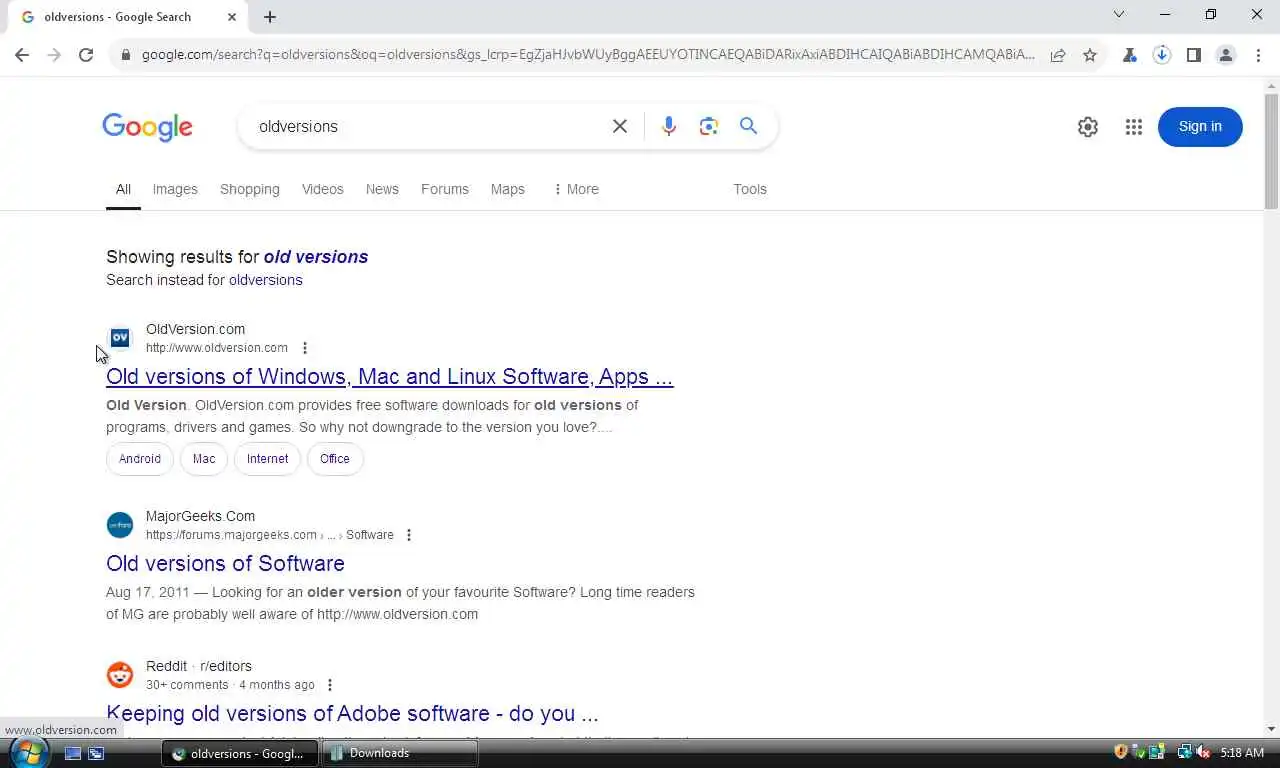The width and height of the screenshot is (1280, 768).
Task: View site information lock icon
Action: click(x=125, y=55)
